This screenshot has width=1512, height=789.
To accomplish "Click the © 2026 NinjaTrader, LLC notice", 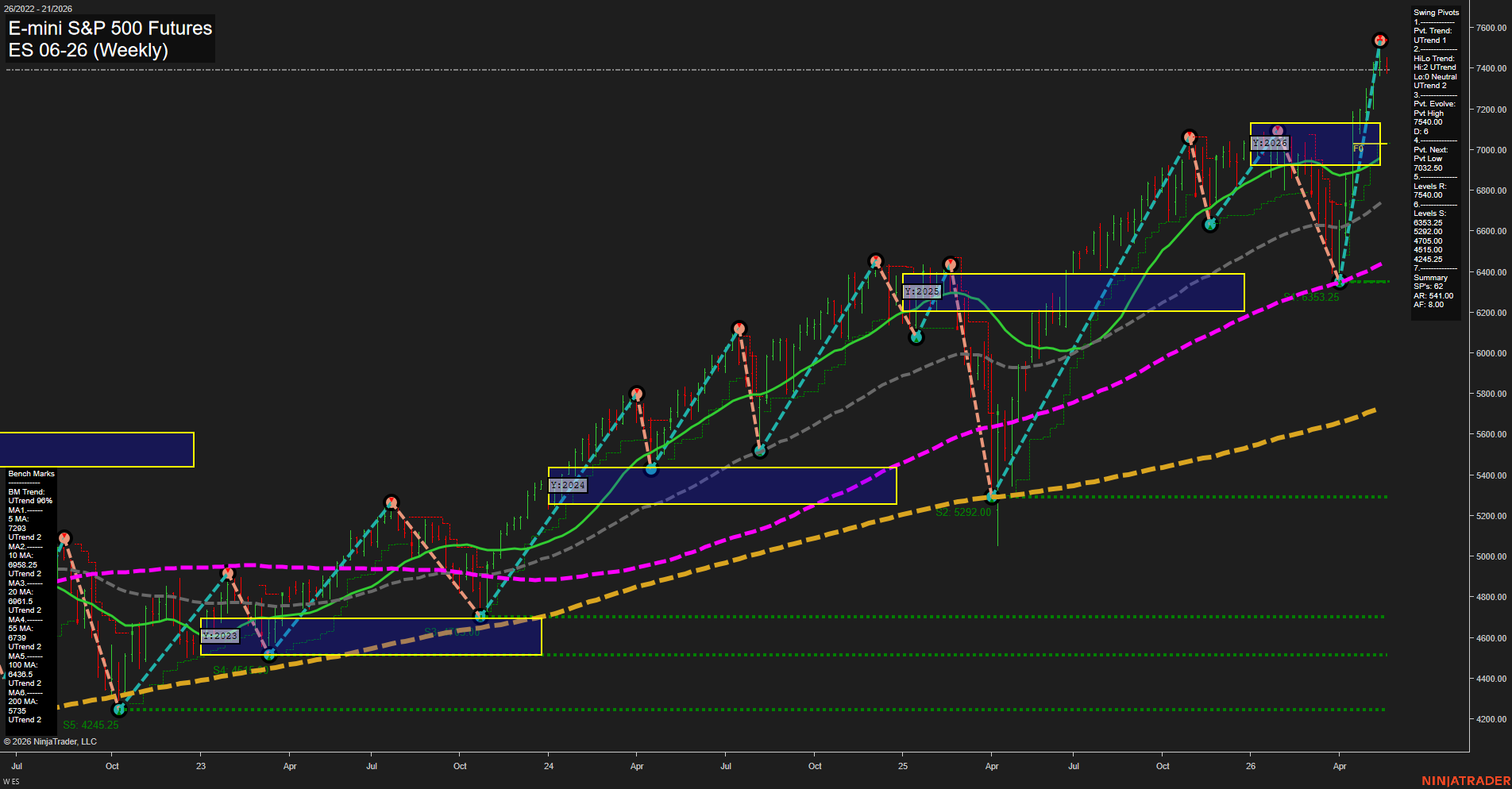I will (50, 741).
